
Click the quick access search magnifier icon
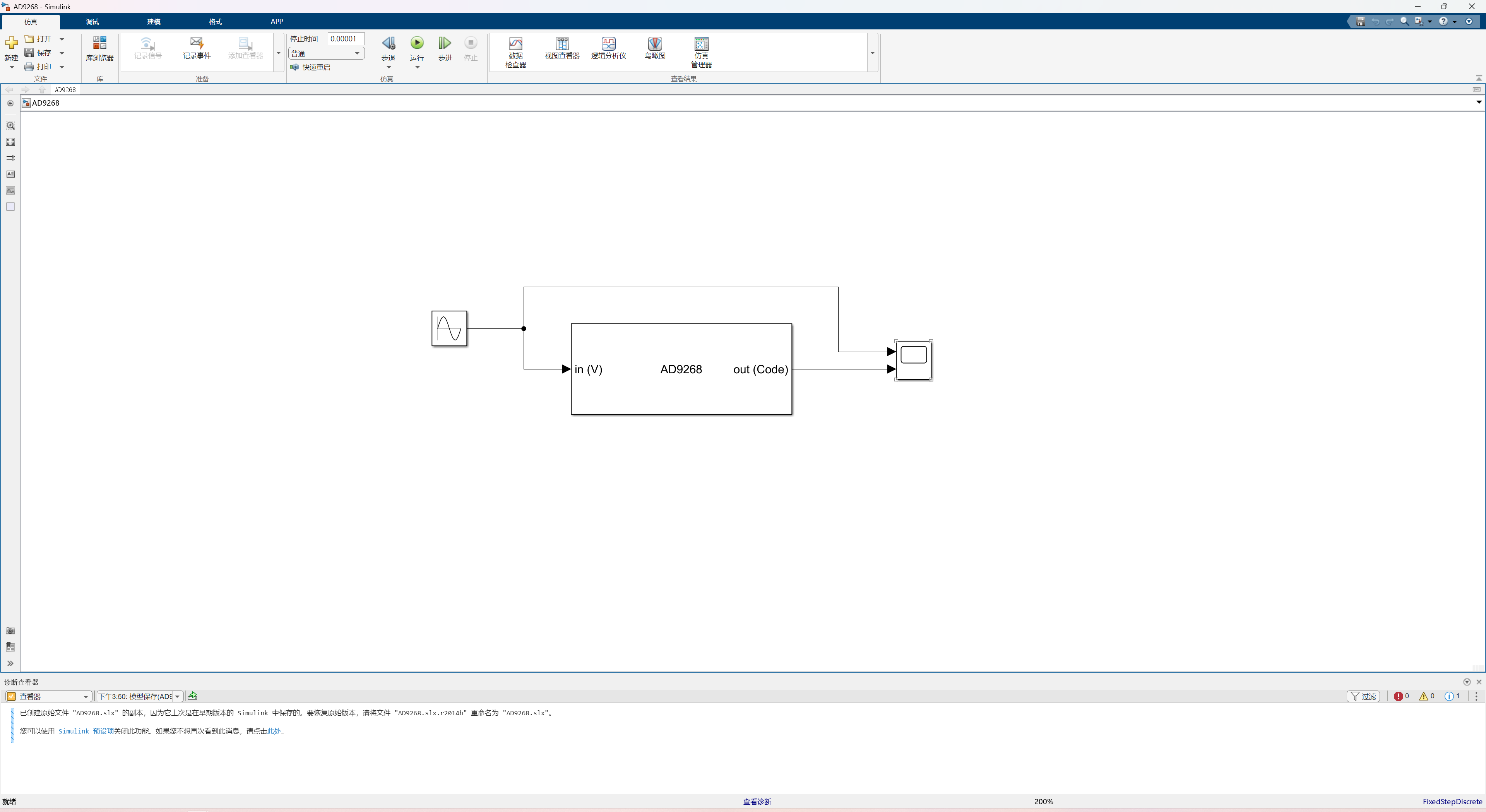click(1404, 21)
